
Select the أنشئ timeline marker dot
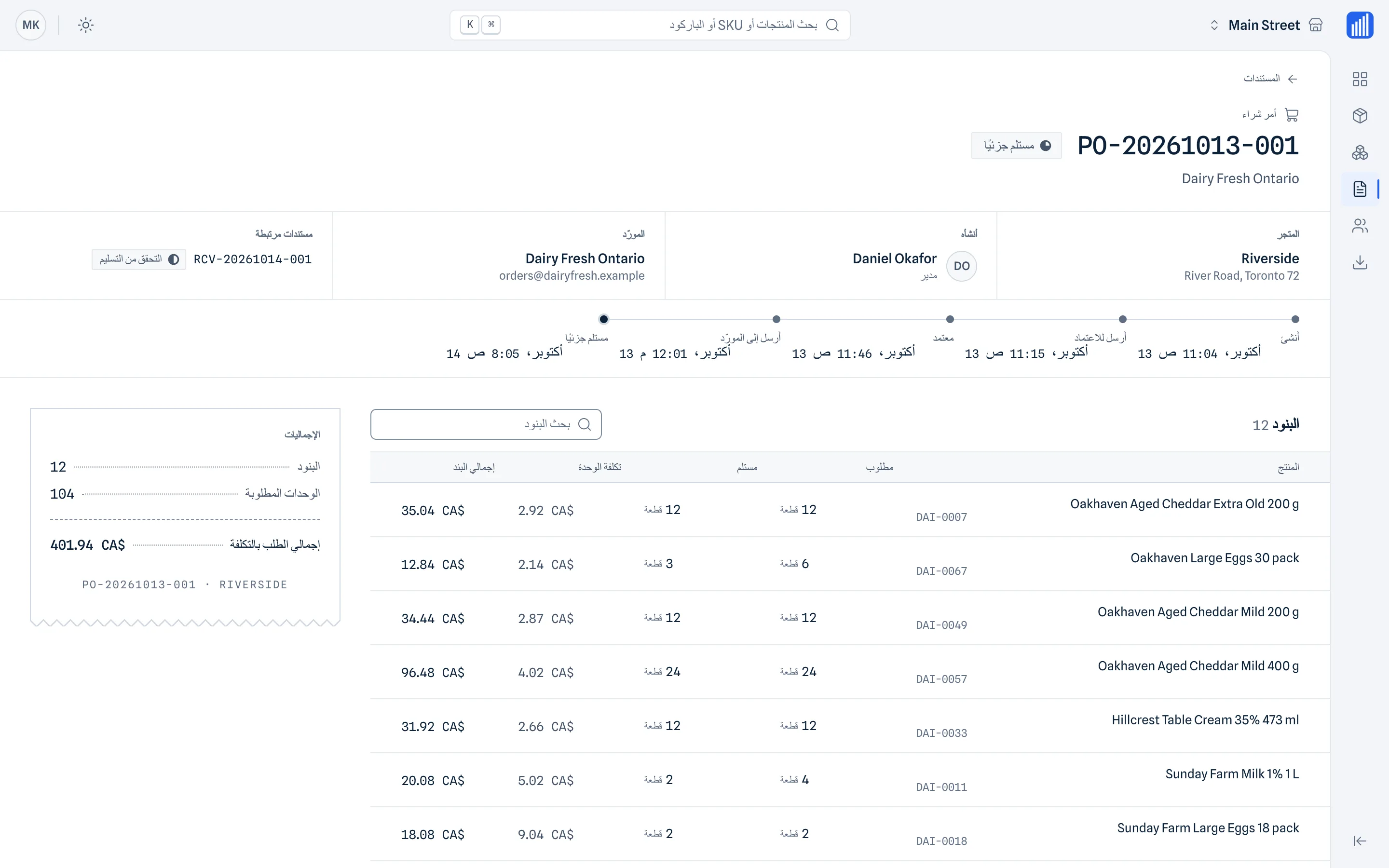[x=1295, y=319]
